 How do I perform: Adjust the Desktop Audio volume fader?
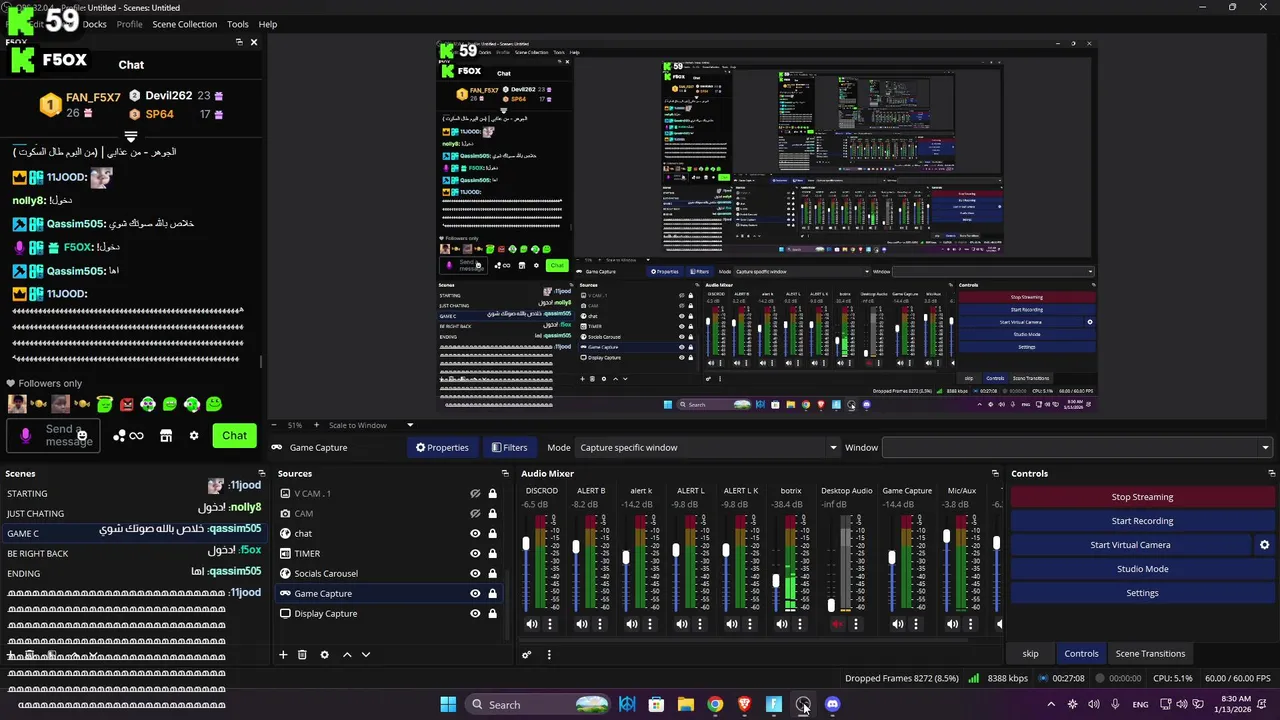point(831,605)
